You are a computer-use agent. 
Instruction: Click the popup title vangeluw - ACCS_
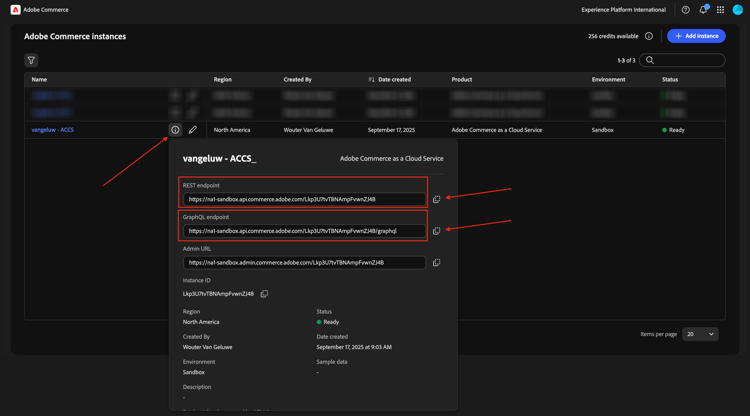(220, 158)
